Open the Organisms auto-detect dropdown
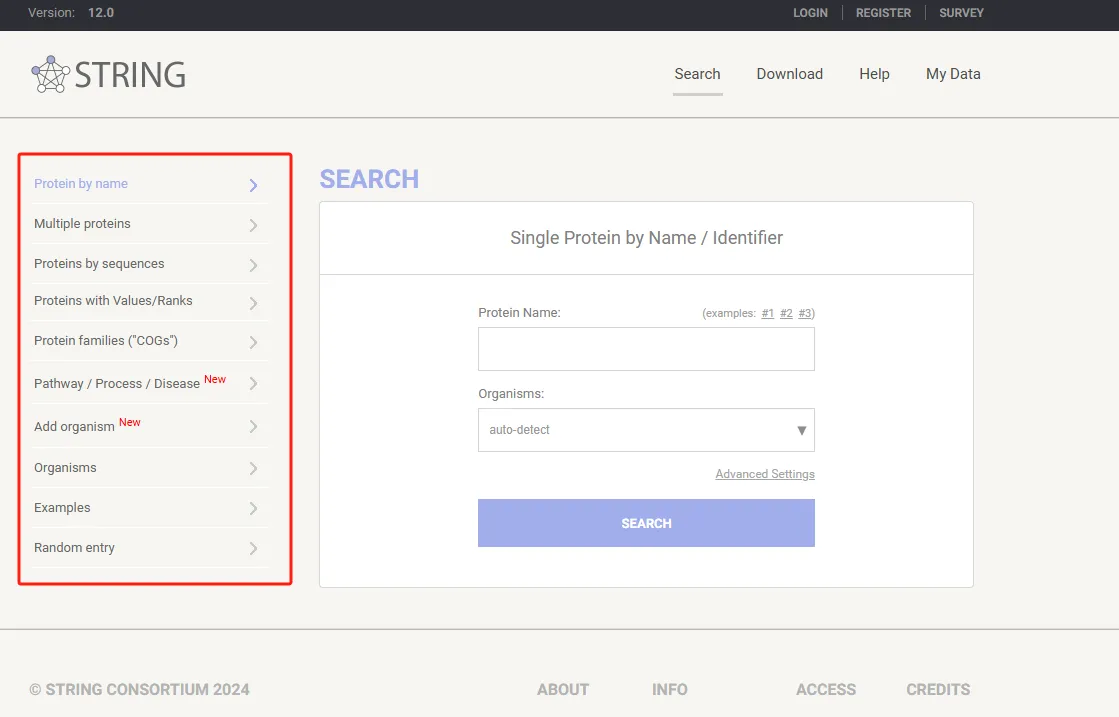This screenshot has height=717, width=1119. click(x=646, y=430)
